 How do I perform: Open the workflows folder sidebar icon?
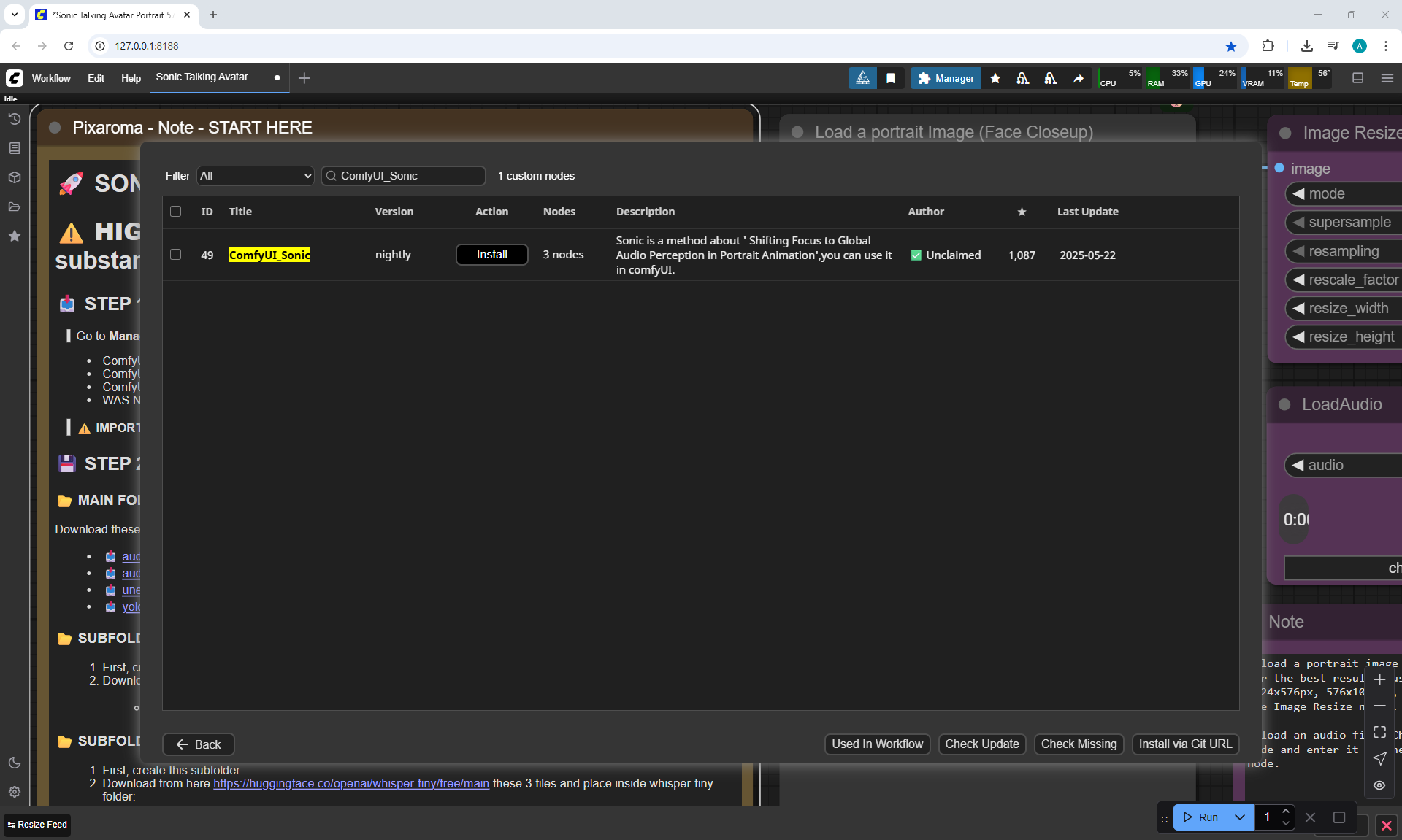[x=14, y=207]
